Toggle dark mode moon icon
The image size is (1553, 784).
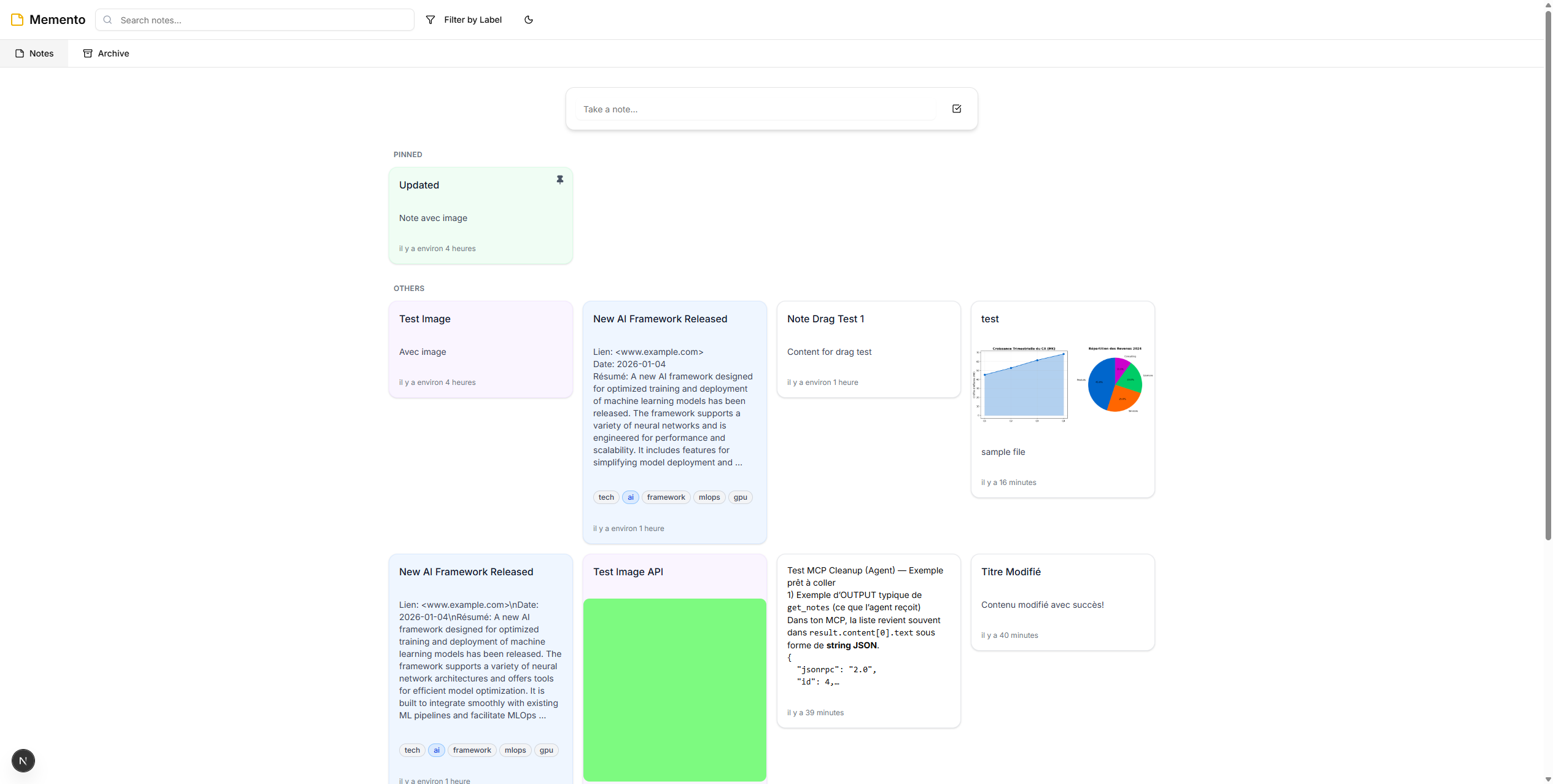pos(528,20)
